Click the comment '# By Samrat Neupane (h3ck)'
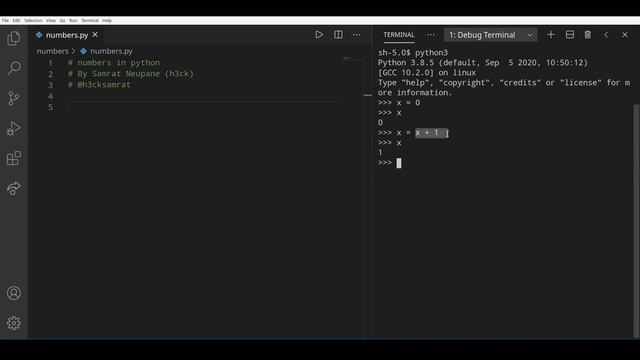640x360 pixels. (x=131, y=73)
